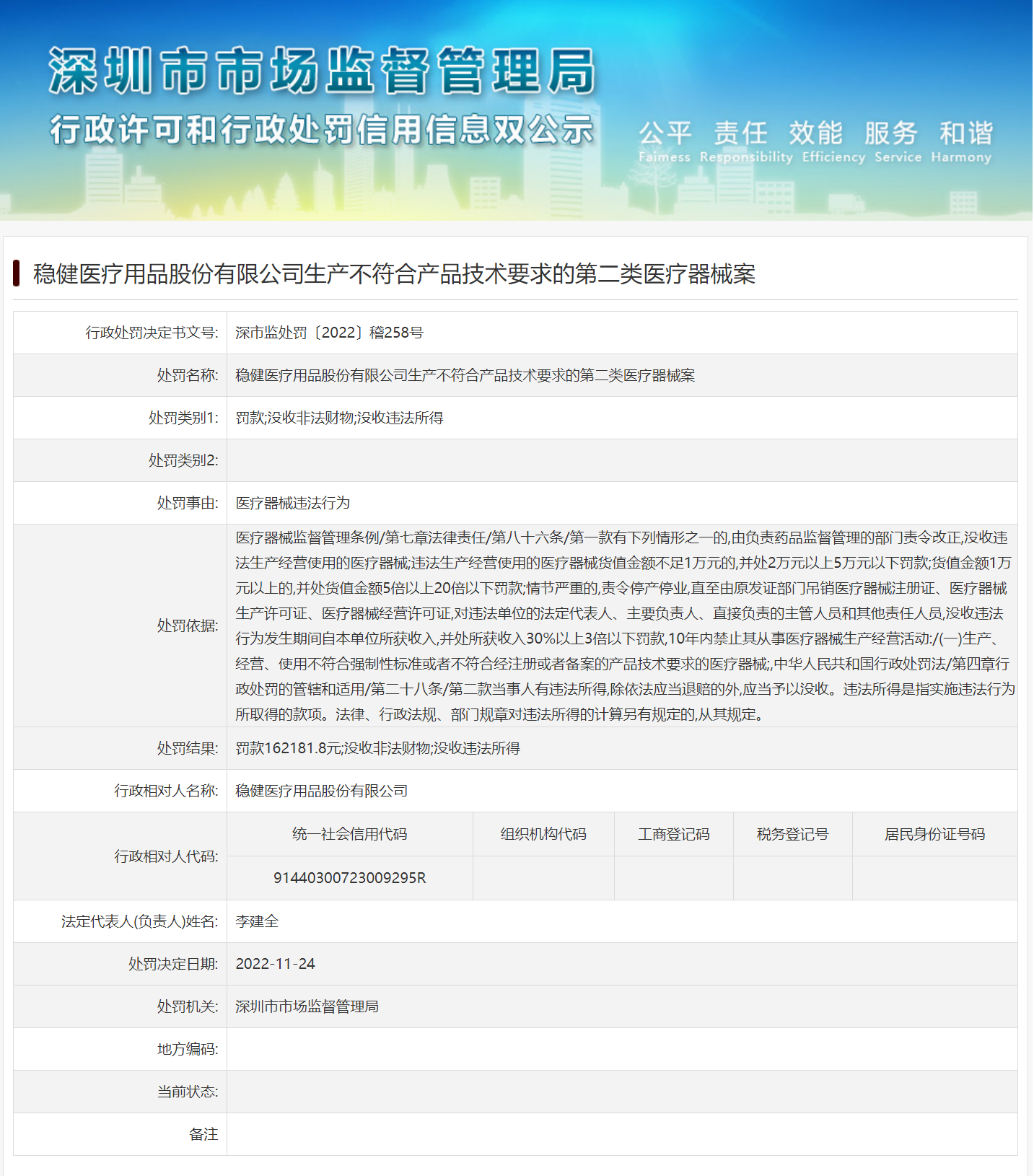Image resolution: width=1034 pixels, height=1176 pixels.
Task: Click the empty 处罚类别2 value cell
Action: pos(621,460)
